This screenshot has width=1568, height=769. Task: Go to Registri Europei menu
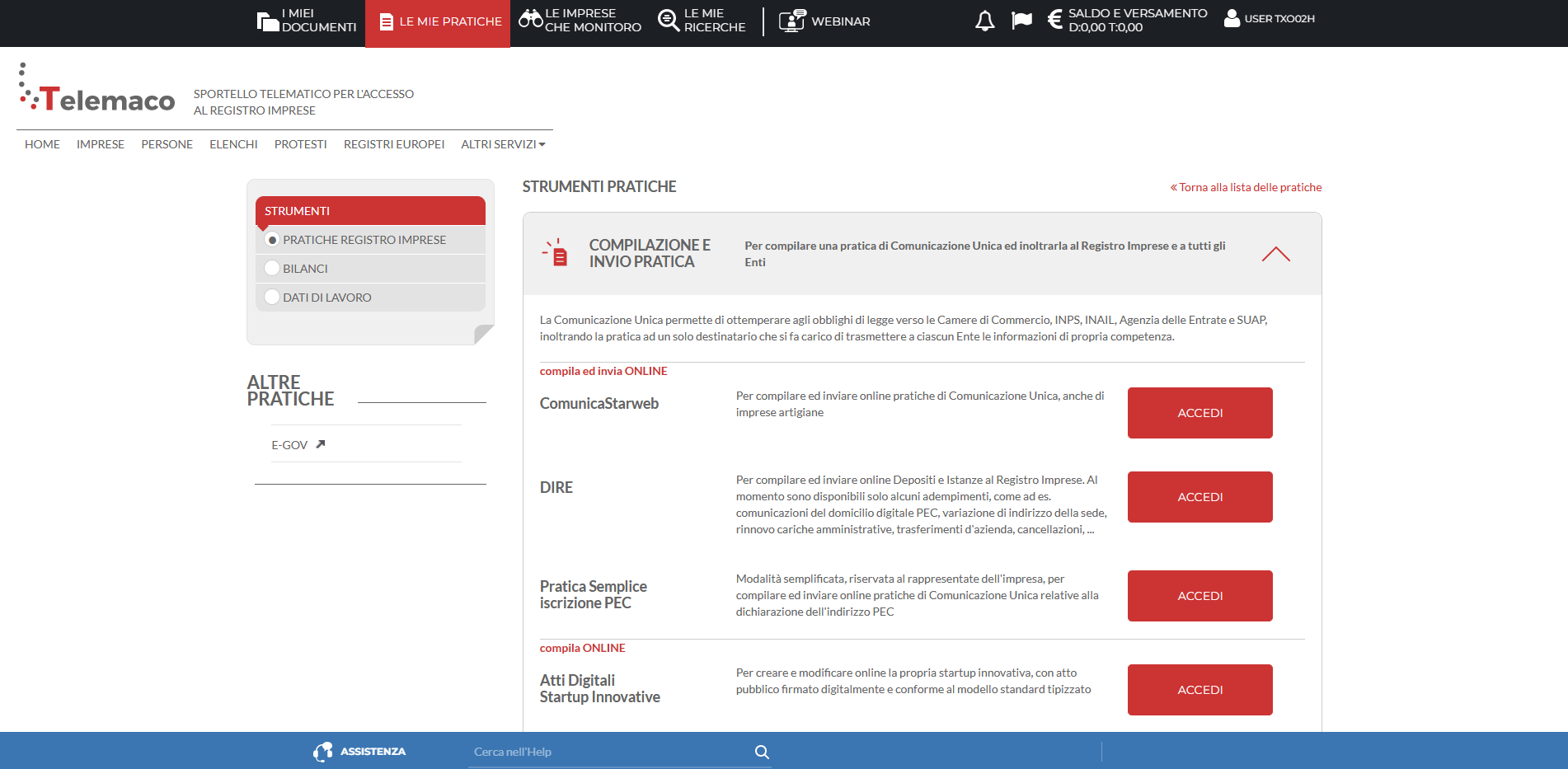click(x=394, y=144)
